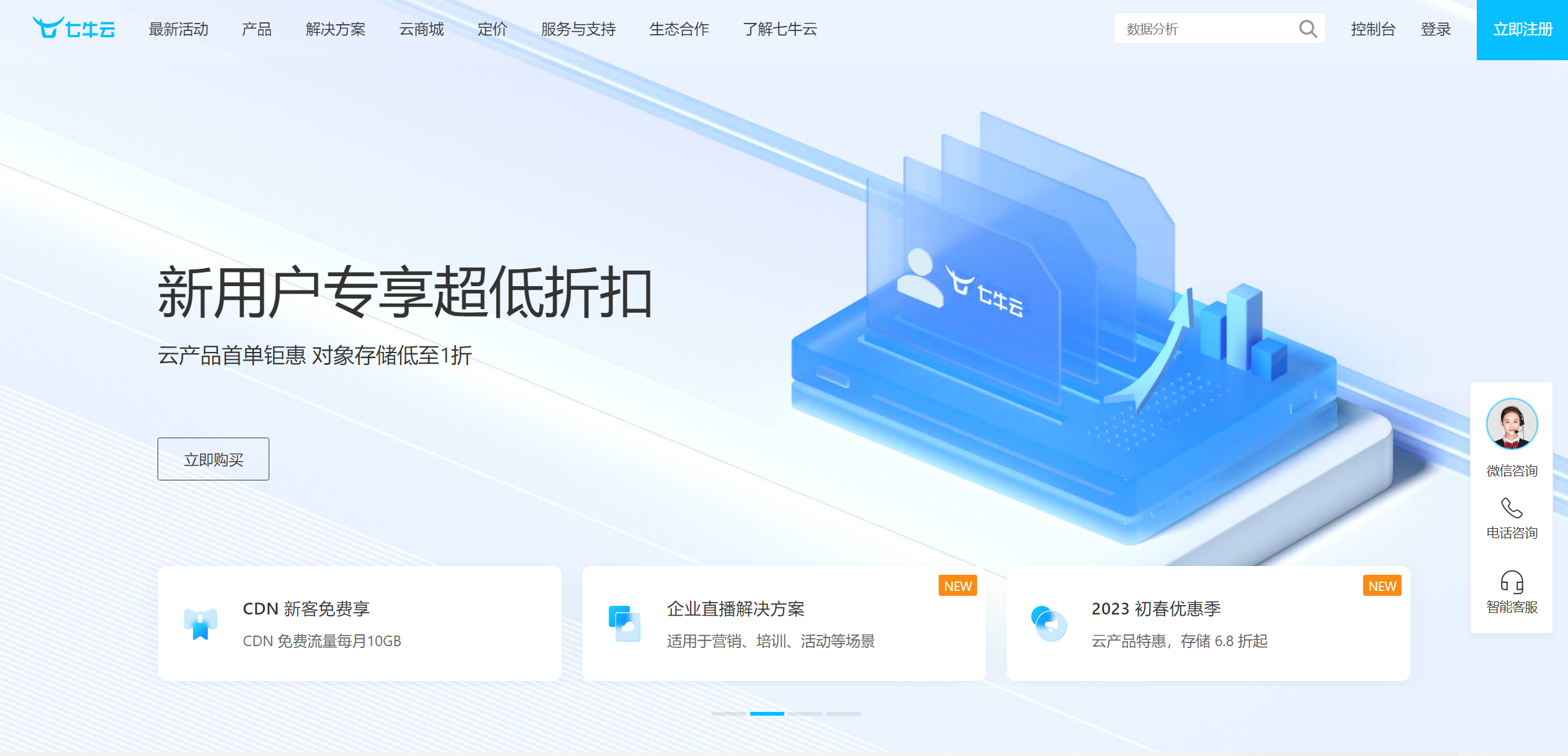1568x756 pixels.
Task: Open the 解决方案 menu
Action: tap(336, 29)
